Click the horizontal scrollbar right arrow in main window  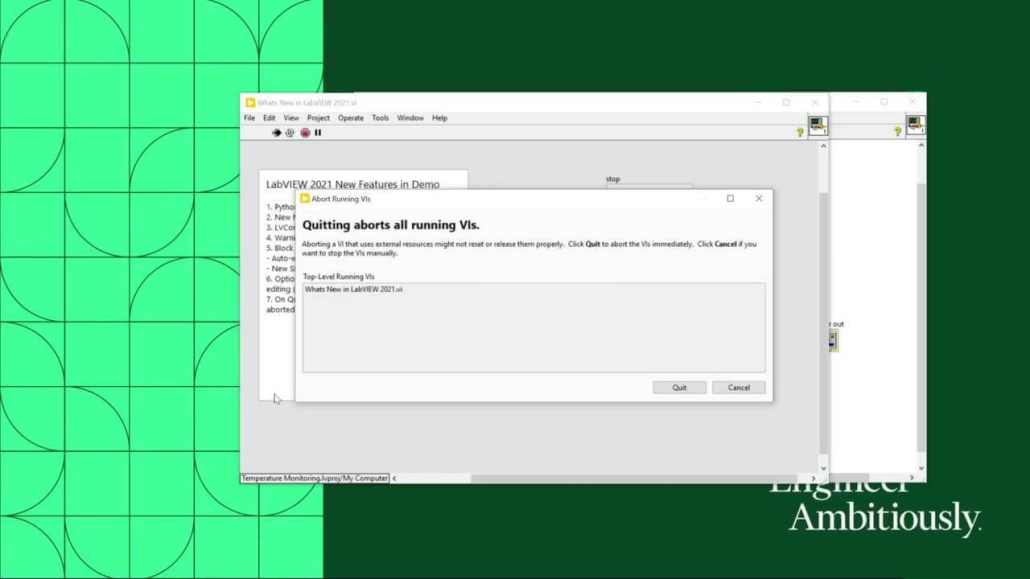tap(813, 478)
